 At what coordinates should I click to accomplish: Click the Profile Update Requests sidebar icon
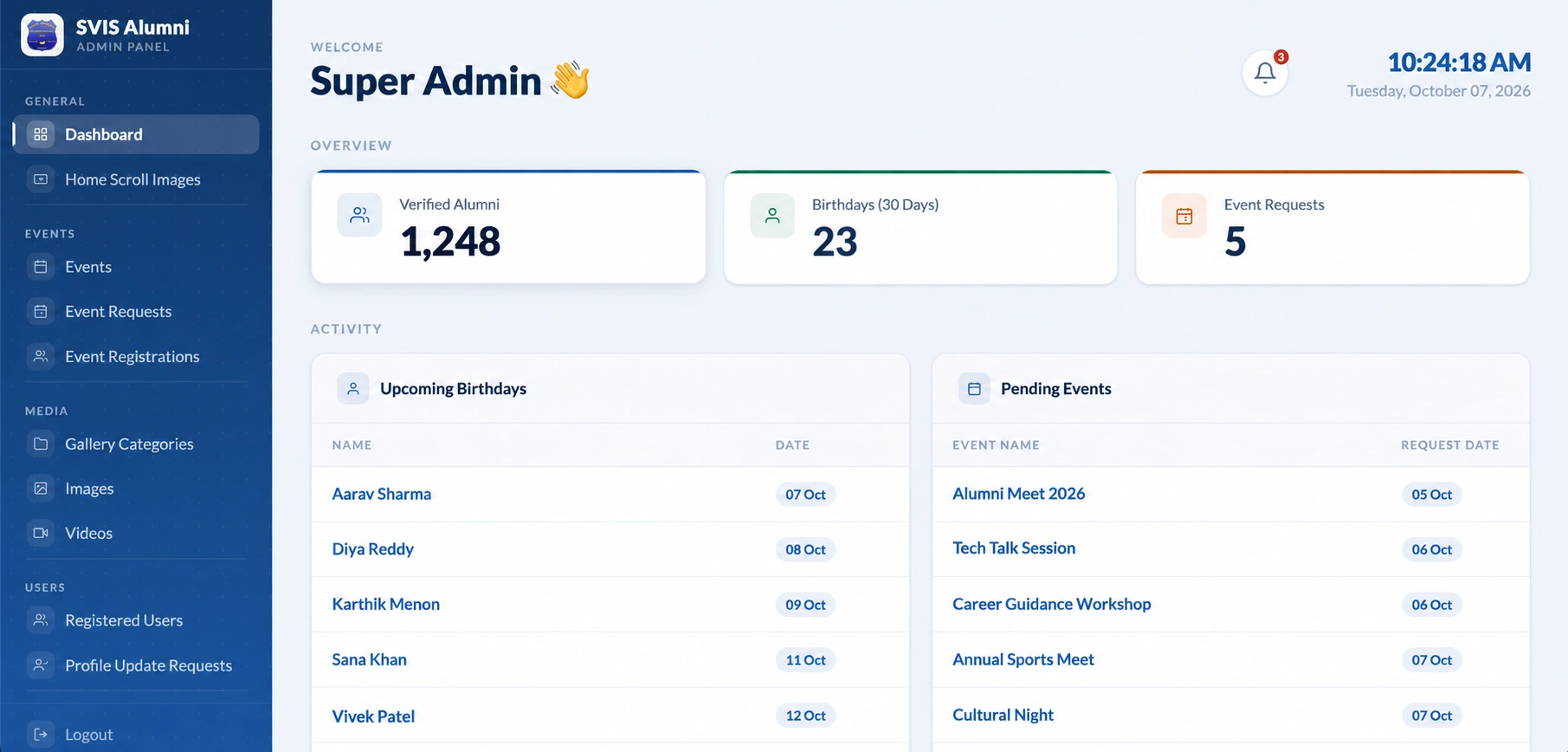41,665
